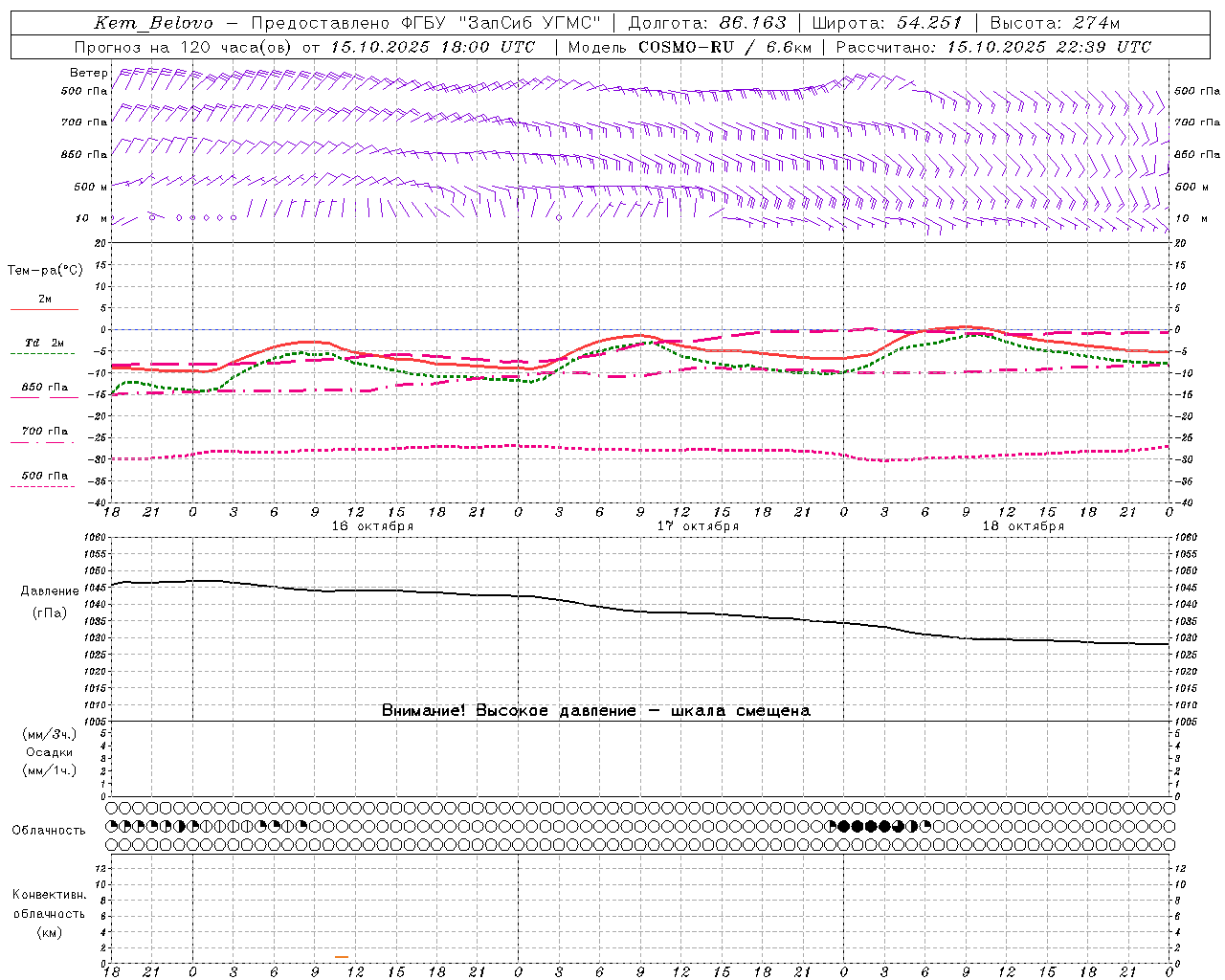Click the 16 октября date label
This screenshot has height=980, width=1225.
[x=373, y=526]
